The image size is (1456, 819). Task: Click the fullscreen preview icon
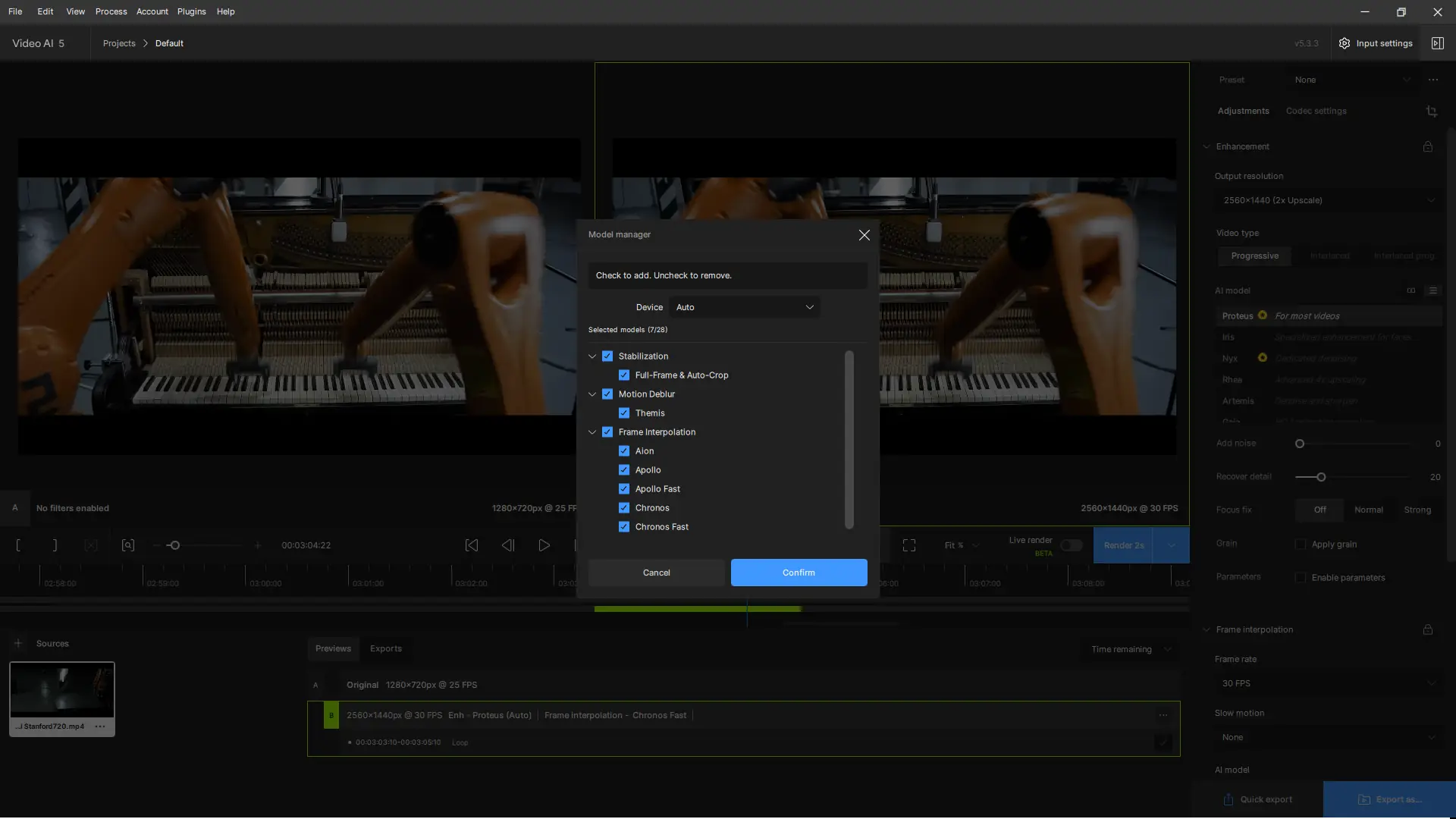click(909, 545)
